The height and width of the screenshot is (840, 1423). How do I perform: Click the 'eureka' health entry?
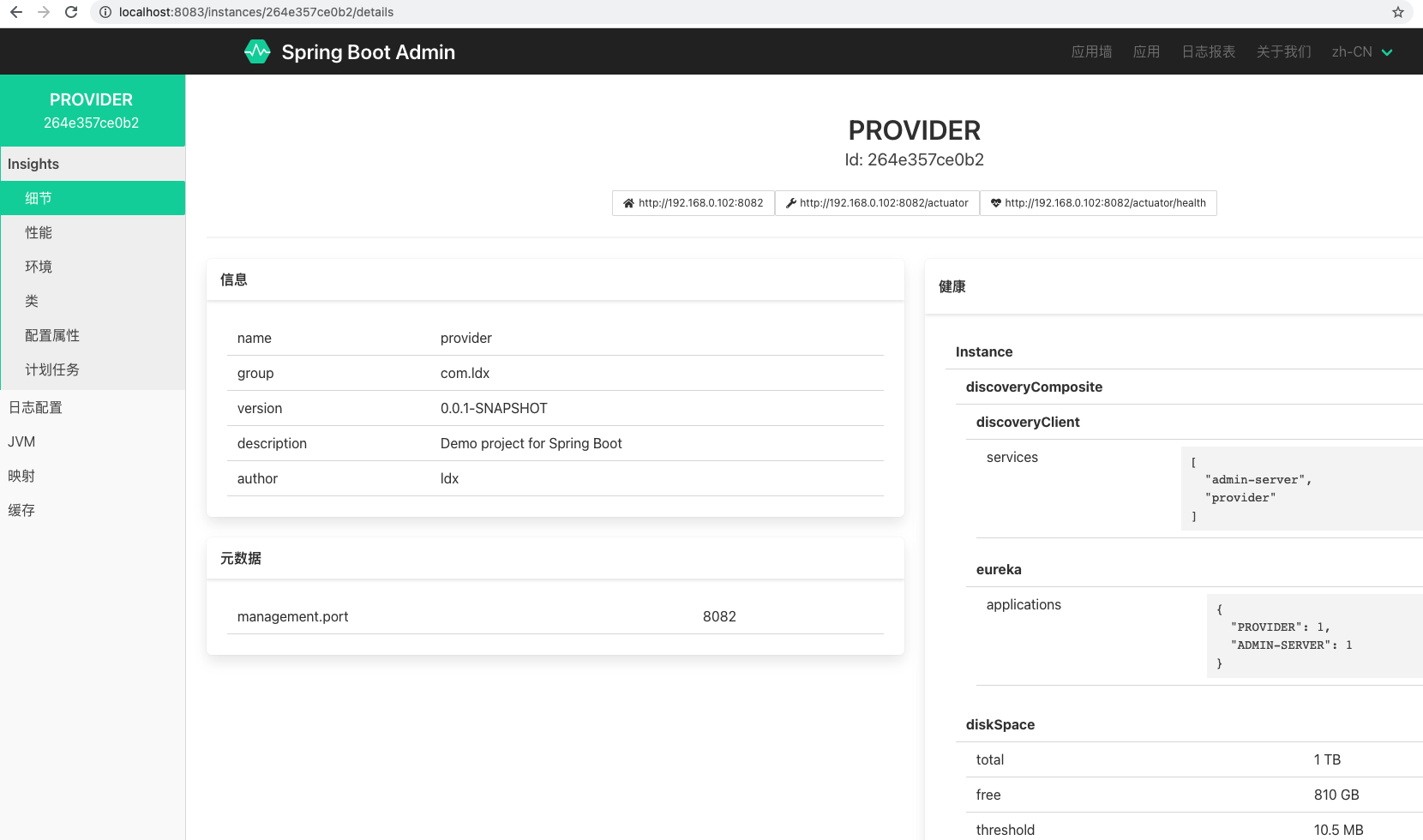pyautogui.click(x=999, y=569)
